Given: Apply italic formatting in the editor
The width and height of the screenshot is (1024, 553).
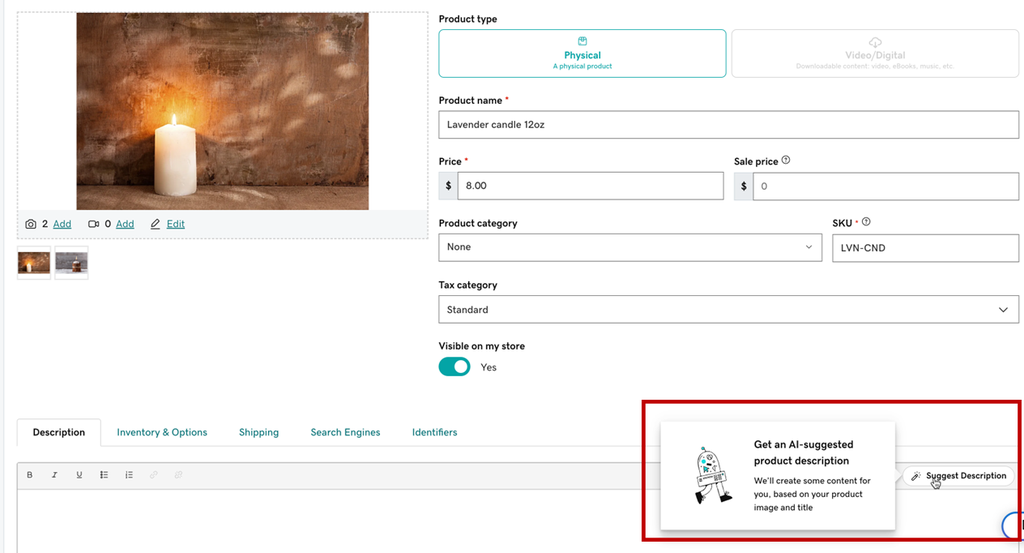Looking at the screenshot, I should pos(55,475).
